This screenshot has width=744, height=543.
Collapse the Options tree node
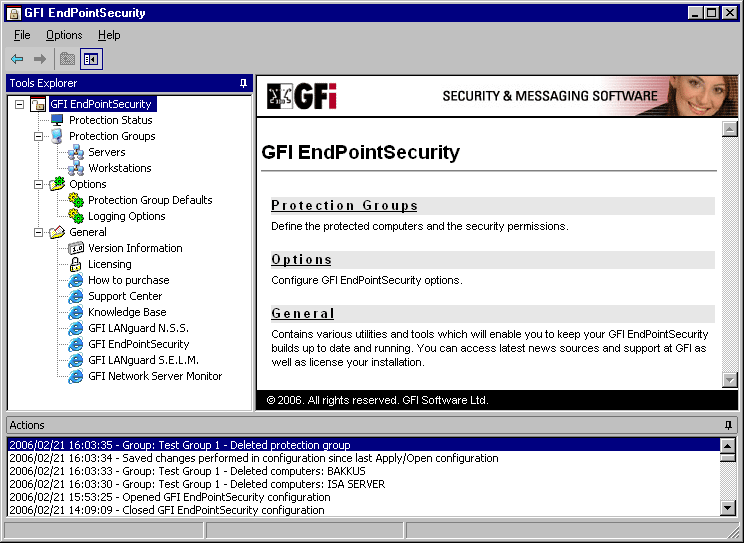pos(38,184)
